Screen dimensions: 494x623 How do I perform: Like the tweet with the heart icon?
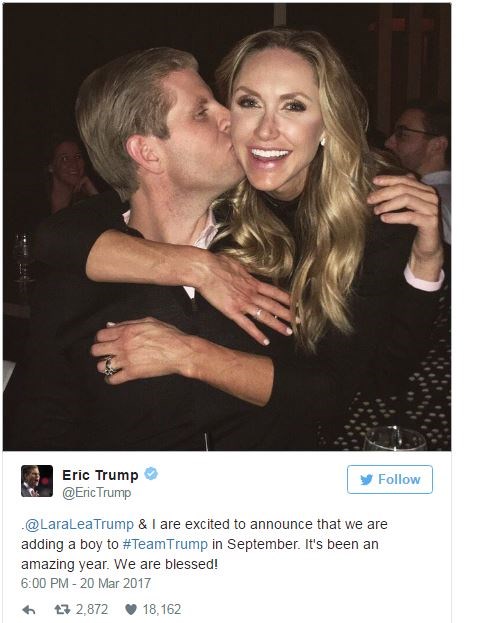pos(131,609)
